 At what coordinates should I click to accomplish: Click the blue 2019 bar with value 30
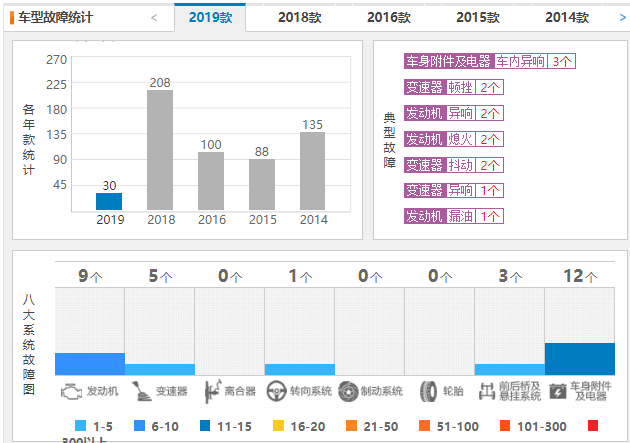click(109, 202)
